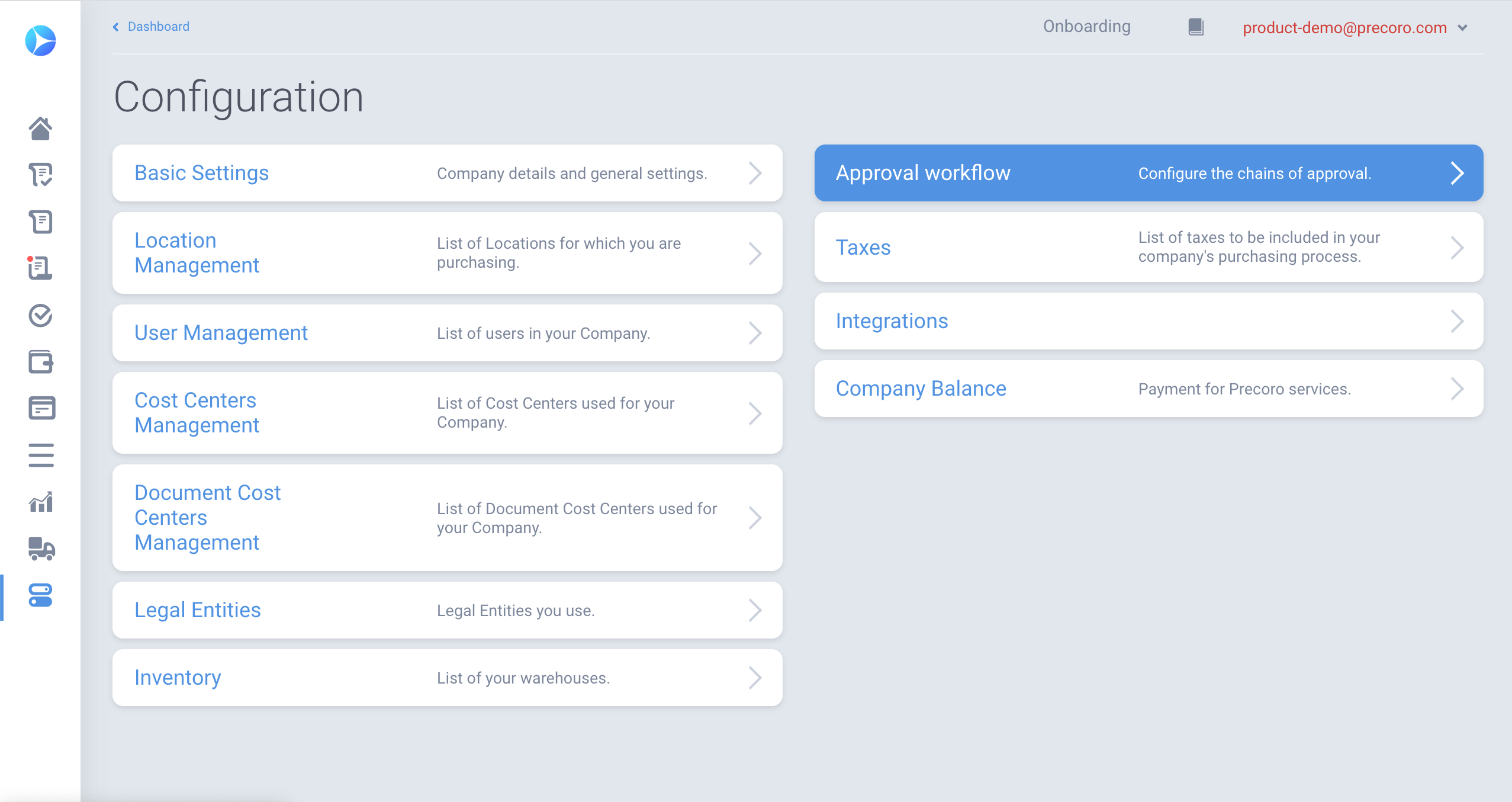The height and width of the screenshot is (802, 1512).
Task: Click the Onboarding header item
Action: click(1086, 27)
